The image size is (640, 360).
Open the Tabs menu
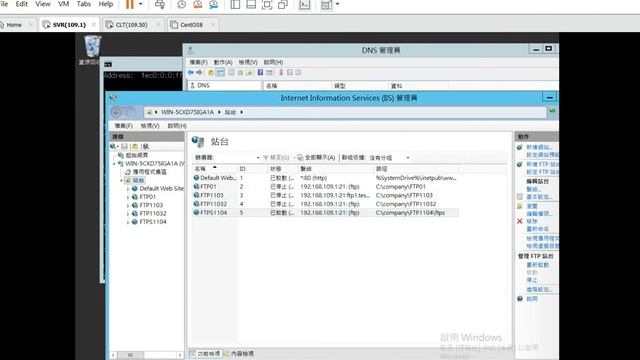pyautogui.click(x=84, y=4)
